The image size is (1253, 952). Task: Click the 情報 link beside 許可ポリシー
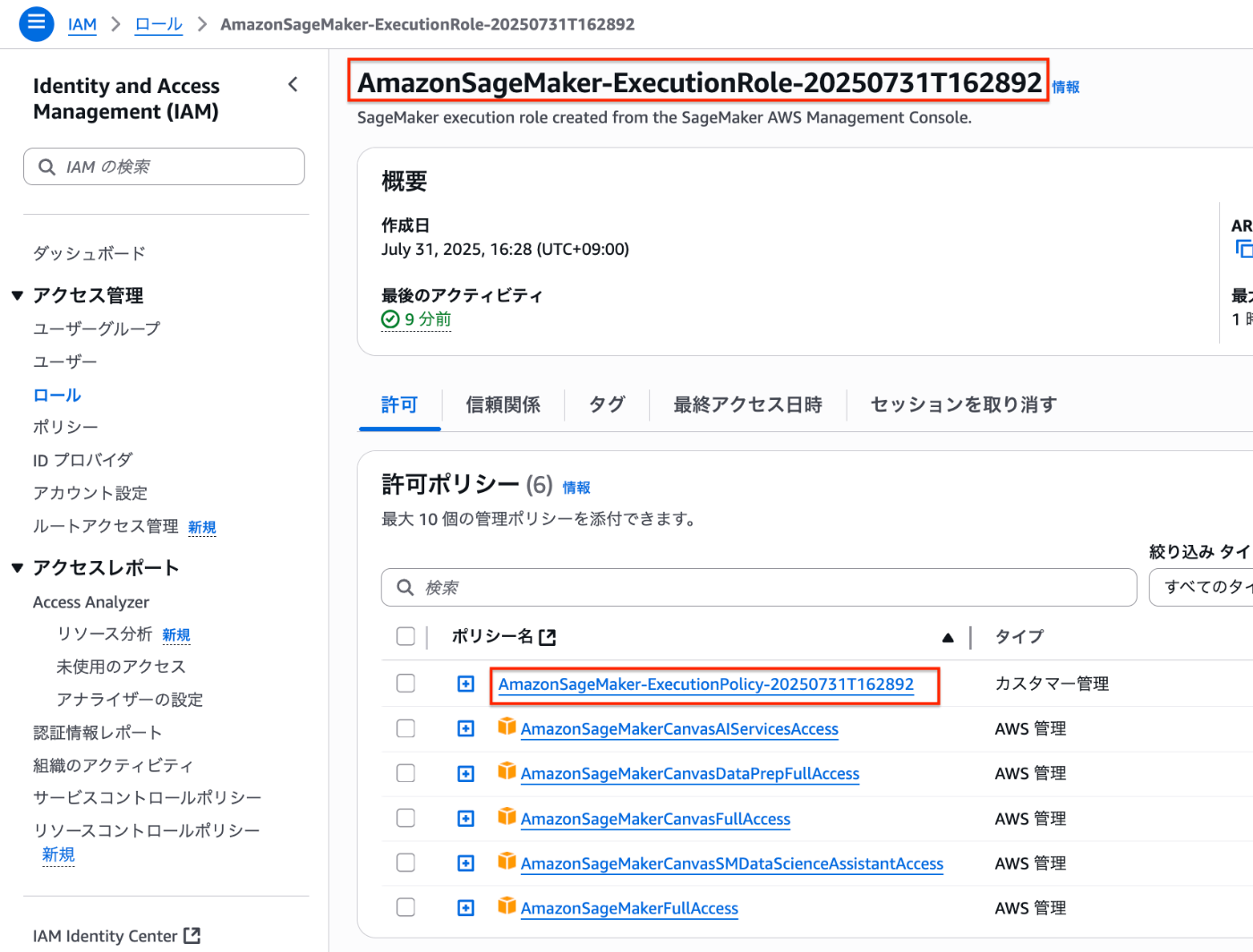coord(576,488)
